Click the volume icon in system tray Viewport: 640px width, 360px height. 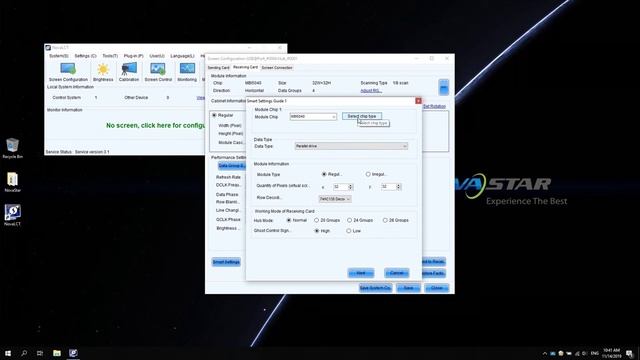point(585,353)
